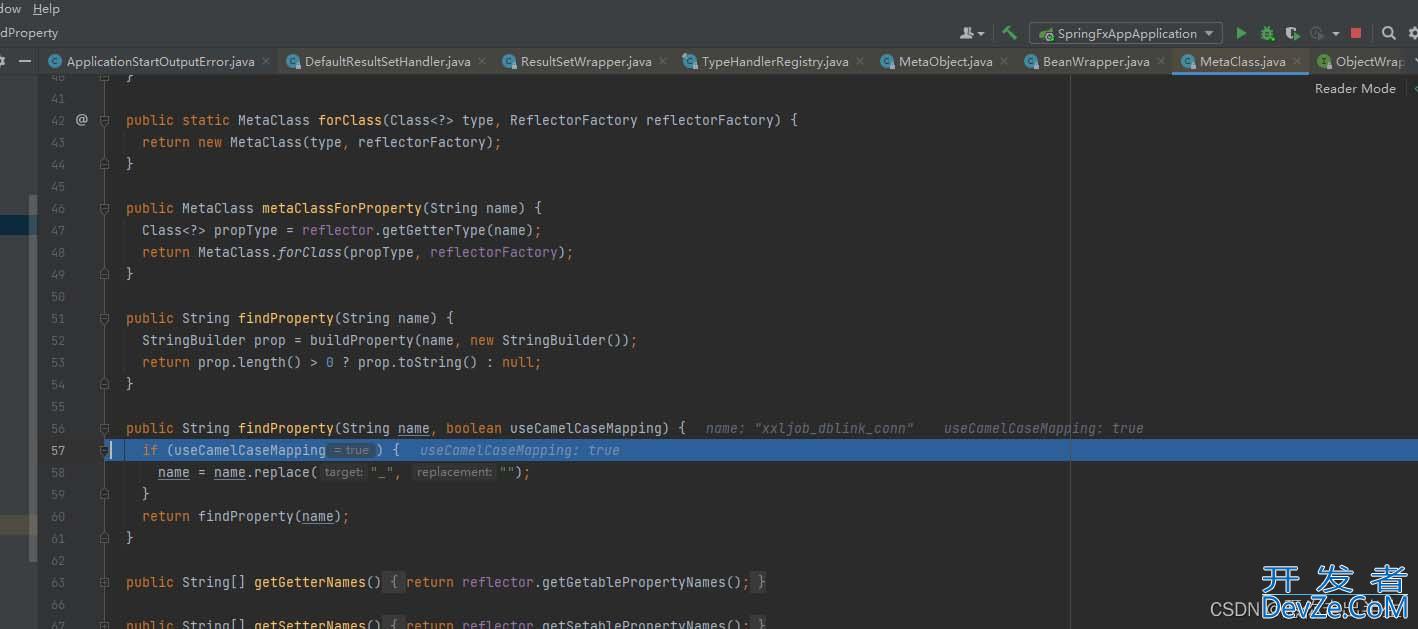Click the profiler run icon
This screenshot has width=1418, height=629.
tap(1317, 33)
